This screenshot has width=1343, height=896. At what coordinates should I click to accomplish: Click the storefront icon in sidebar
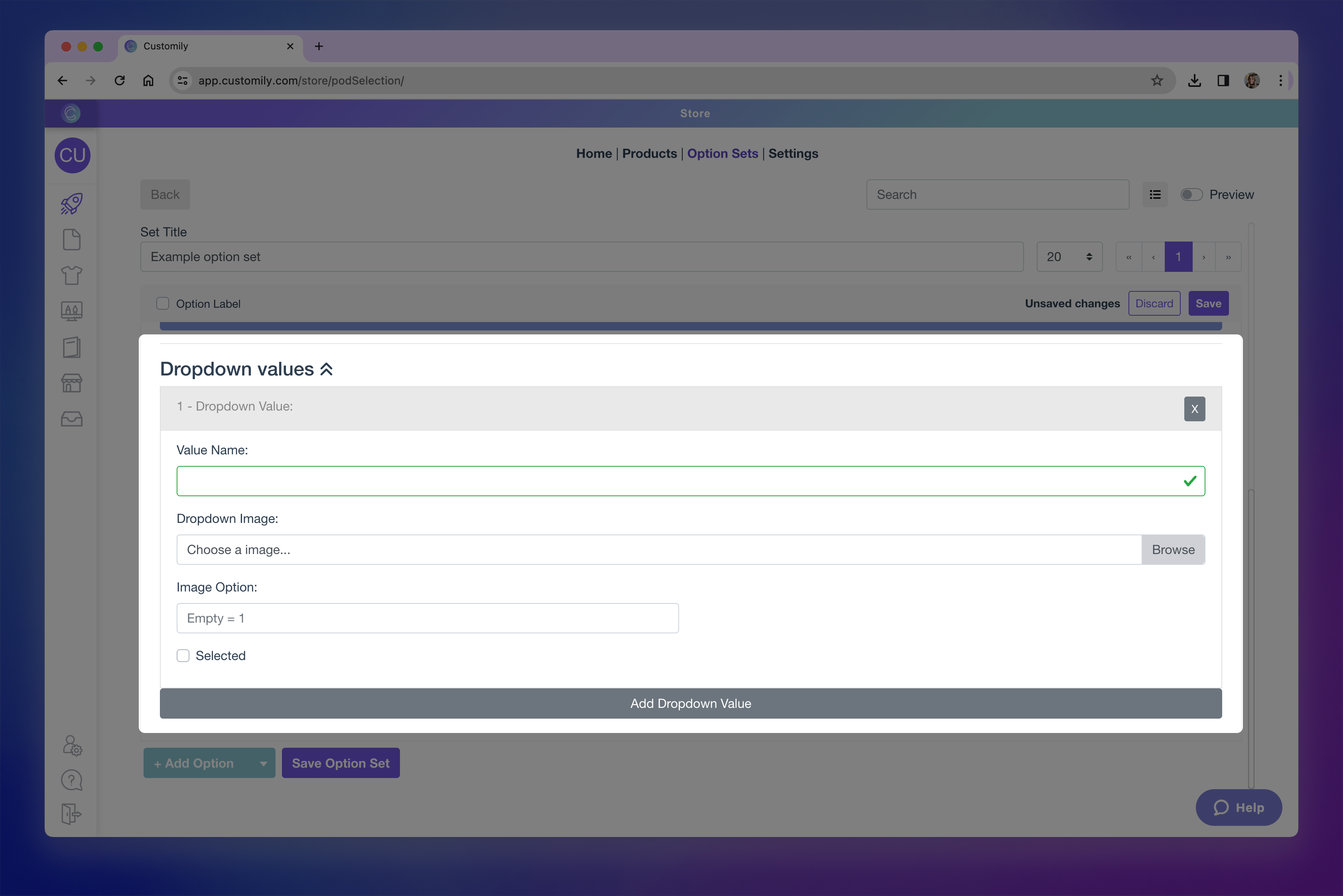pos(72,383)
